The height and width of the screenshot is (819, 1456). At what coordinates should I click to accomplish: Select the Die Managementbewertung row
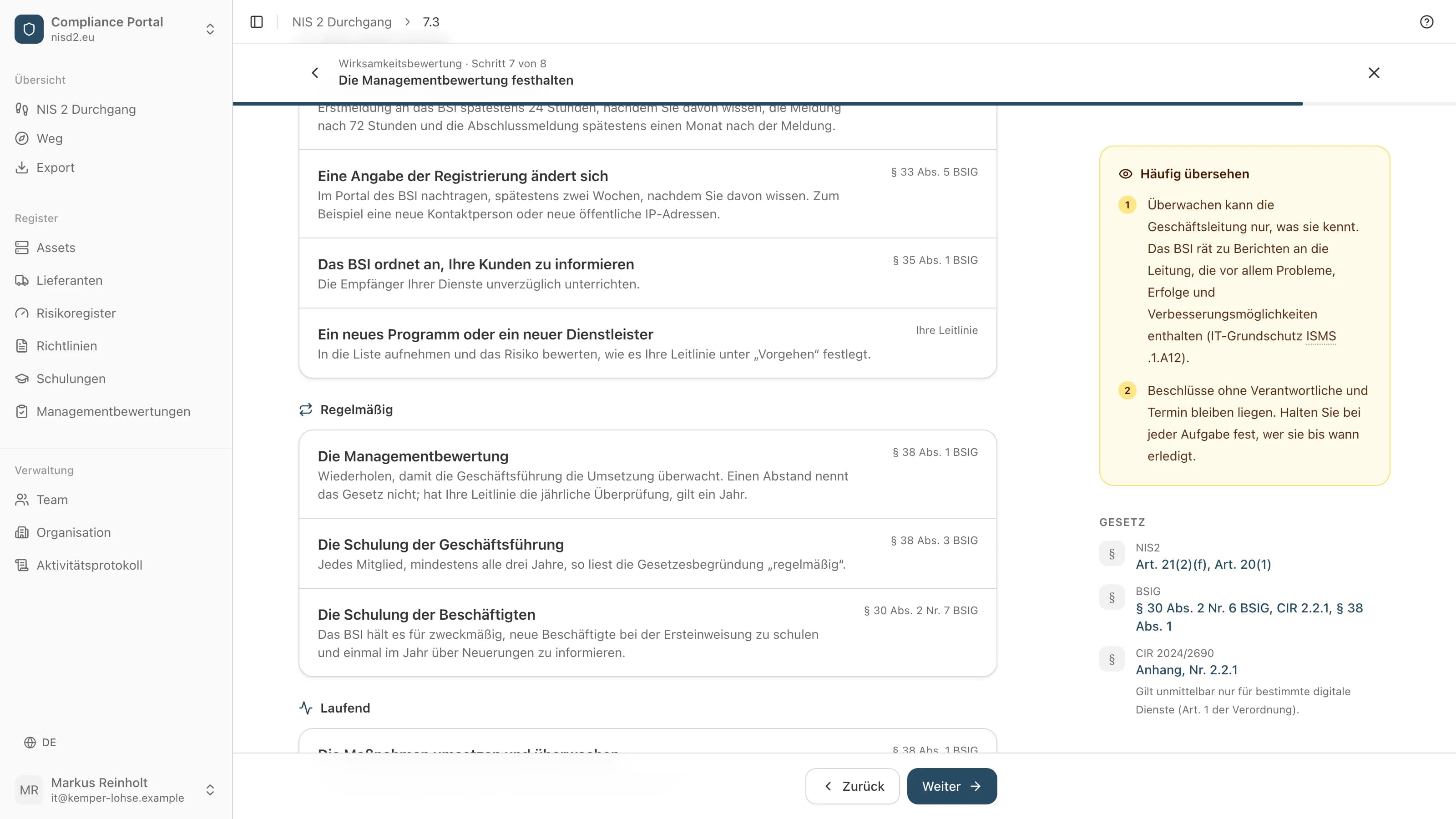[648, 474]
